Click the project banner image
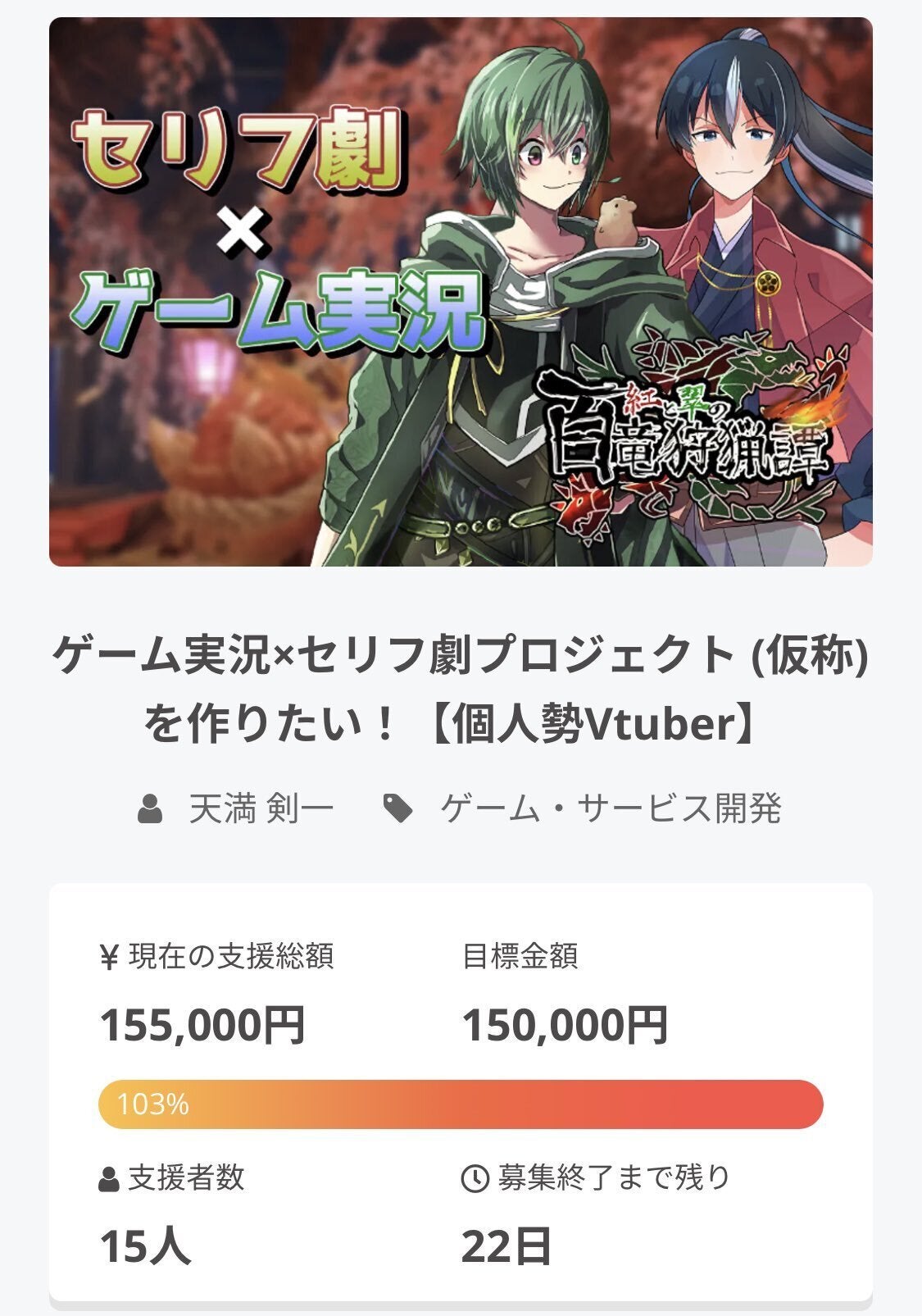Image resolution: width=922 pixels, height=1316 pixels. pos(461,292)
